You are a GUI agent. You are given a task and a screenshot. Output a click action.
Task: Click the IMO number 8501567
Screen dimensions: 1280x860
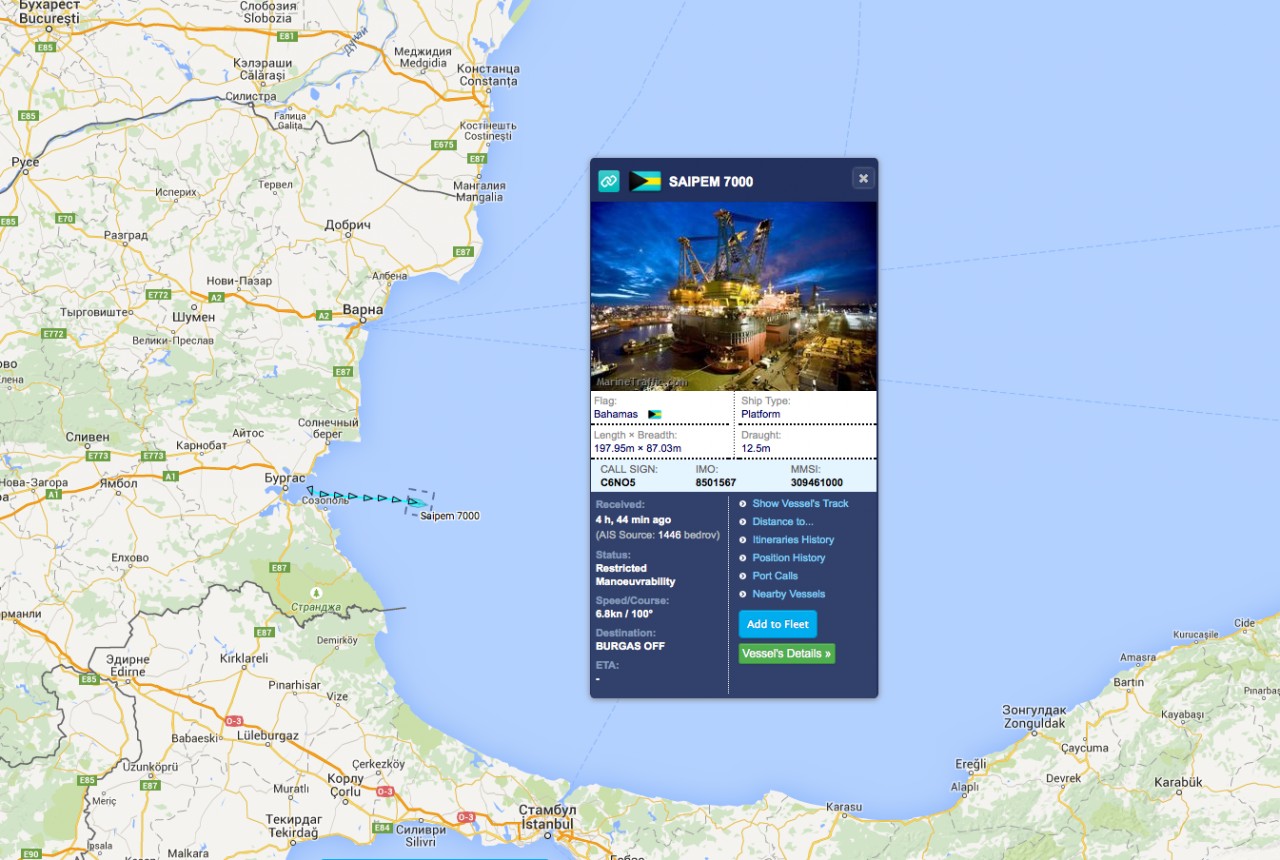716,482
